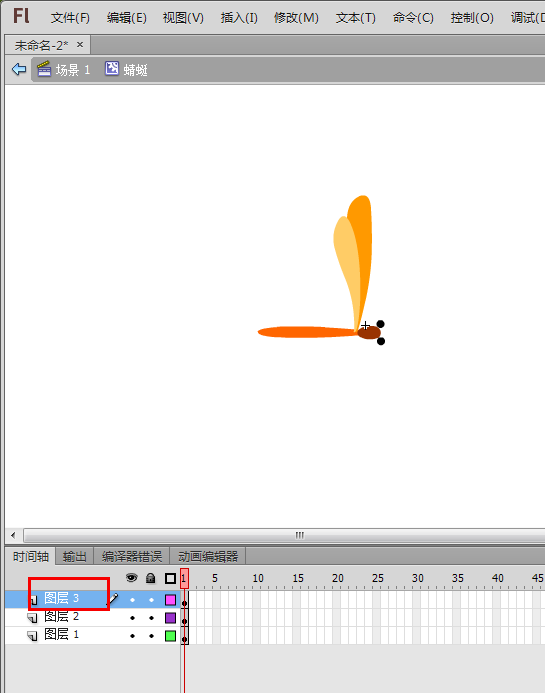This screenshot has height=693, width=545.
Task: Click green outline color swatch of 图层 1
Action: point(170,636)
